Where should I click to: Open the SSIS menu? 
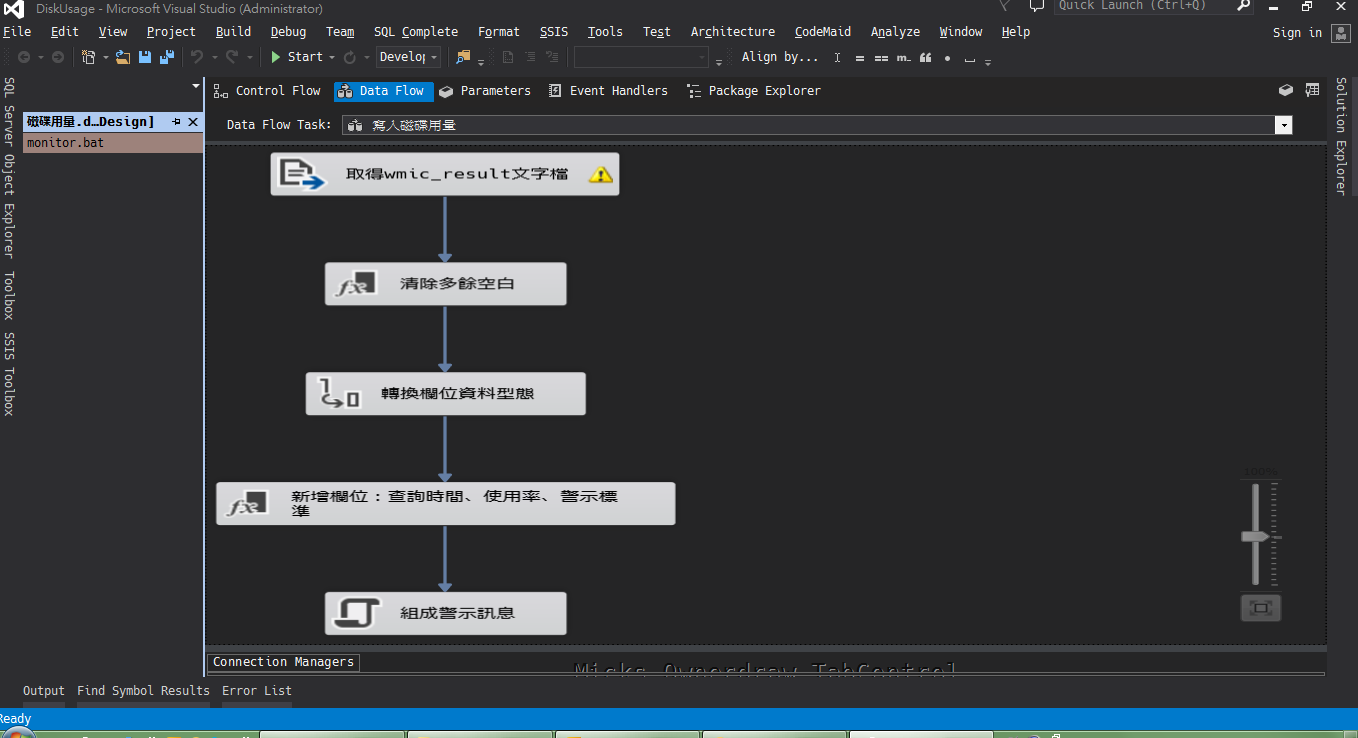(x=553, y=32)
